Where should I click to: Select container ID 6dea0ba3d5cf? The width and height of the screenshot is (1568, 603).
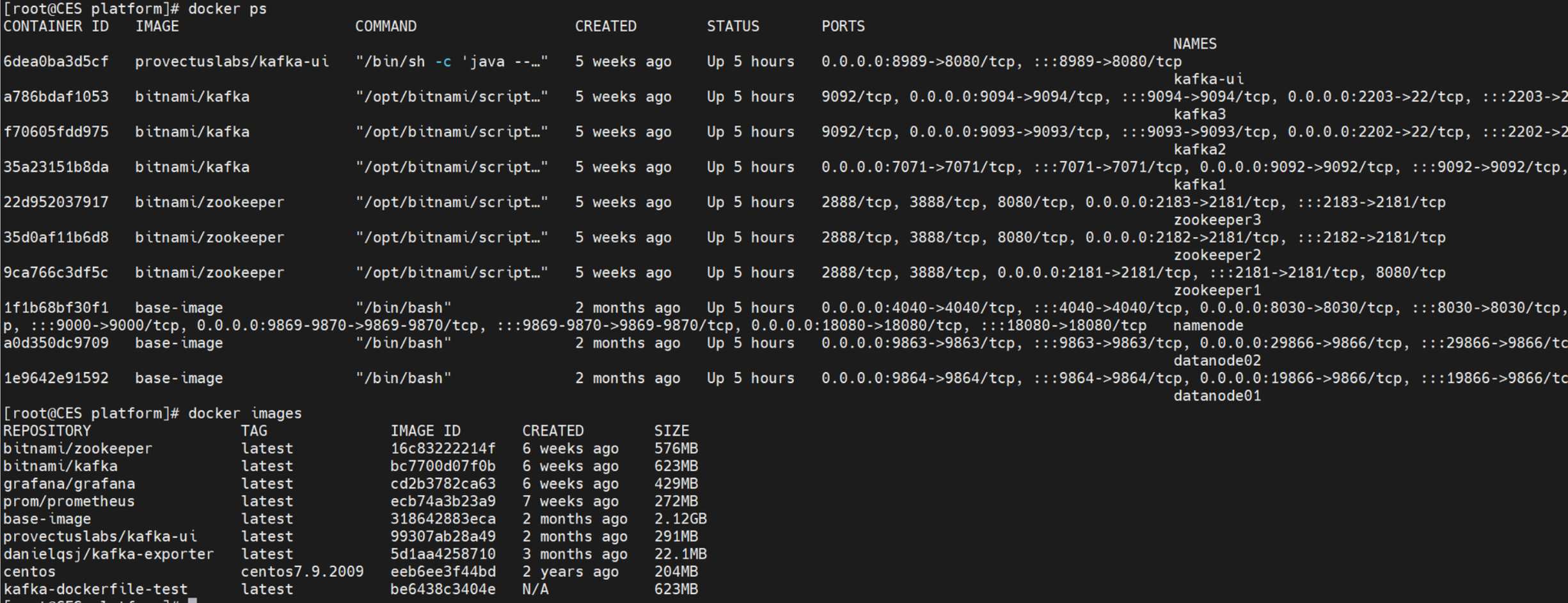[x=56, y=61]
